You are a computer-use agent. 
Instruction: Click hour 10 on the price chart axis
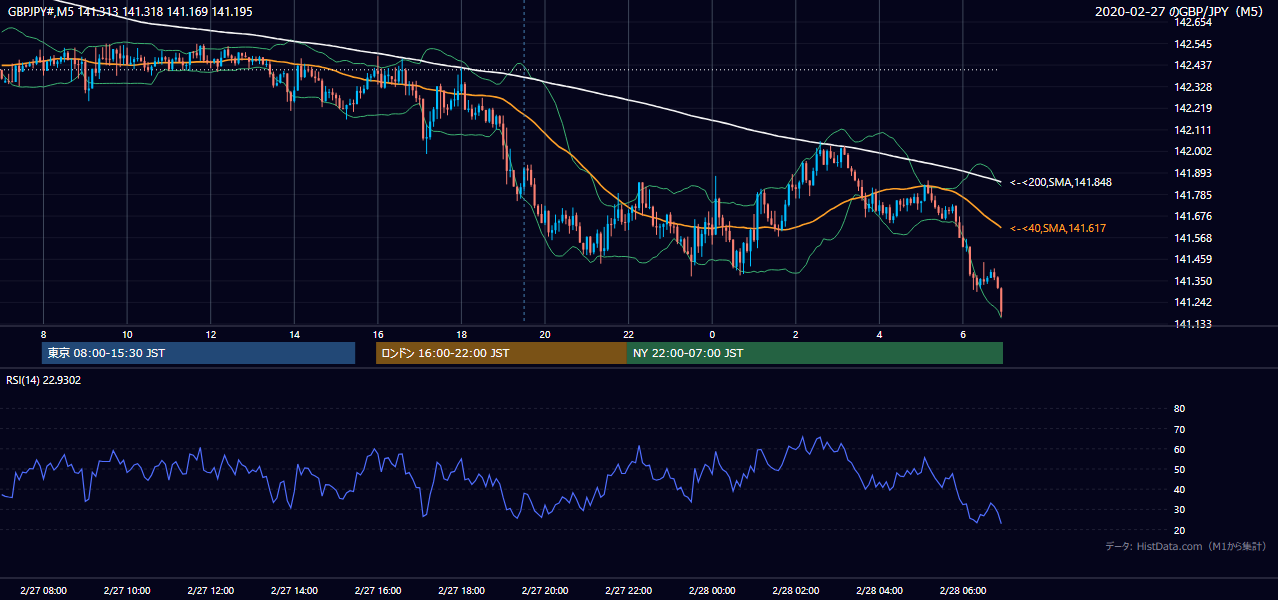pos(127,334)
